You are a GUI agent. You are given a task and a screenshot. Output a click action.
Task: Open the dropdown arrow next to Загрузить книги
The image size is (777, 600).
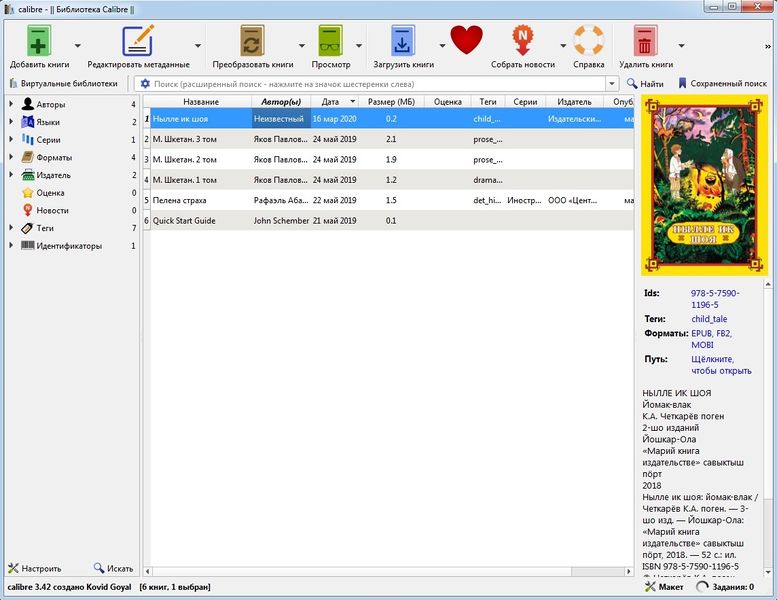coord(442,46)
